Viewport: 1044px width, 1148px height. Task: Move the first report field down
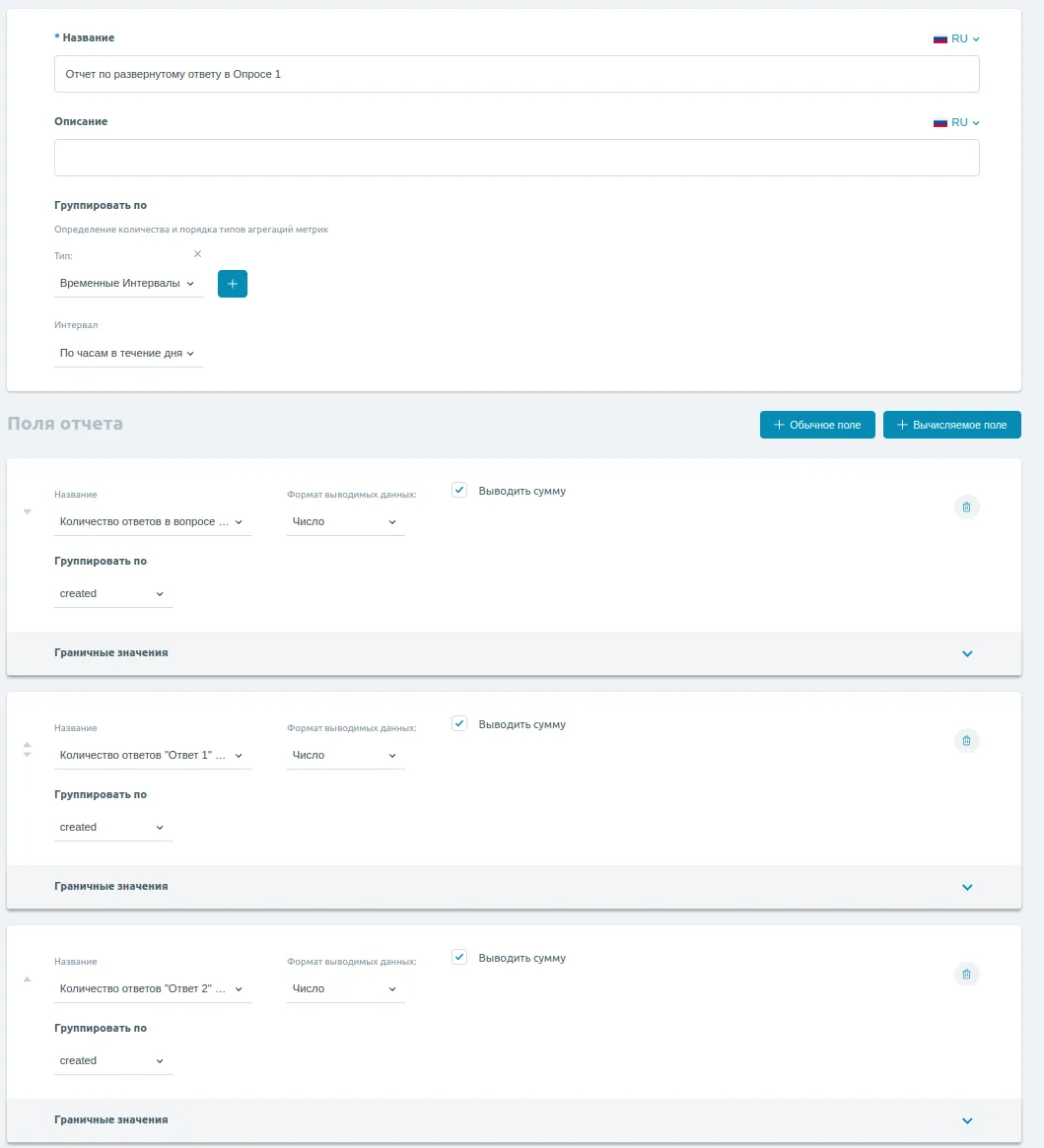(27, 511)
